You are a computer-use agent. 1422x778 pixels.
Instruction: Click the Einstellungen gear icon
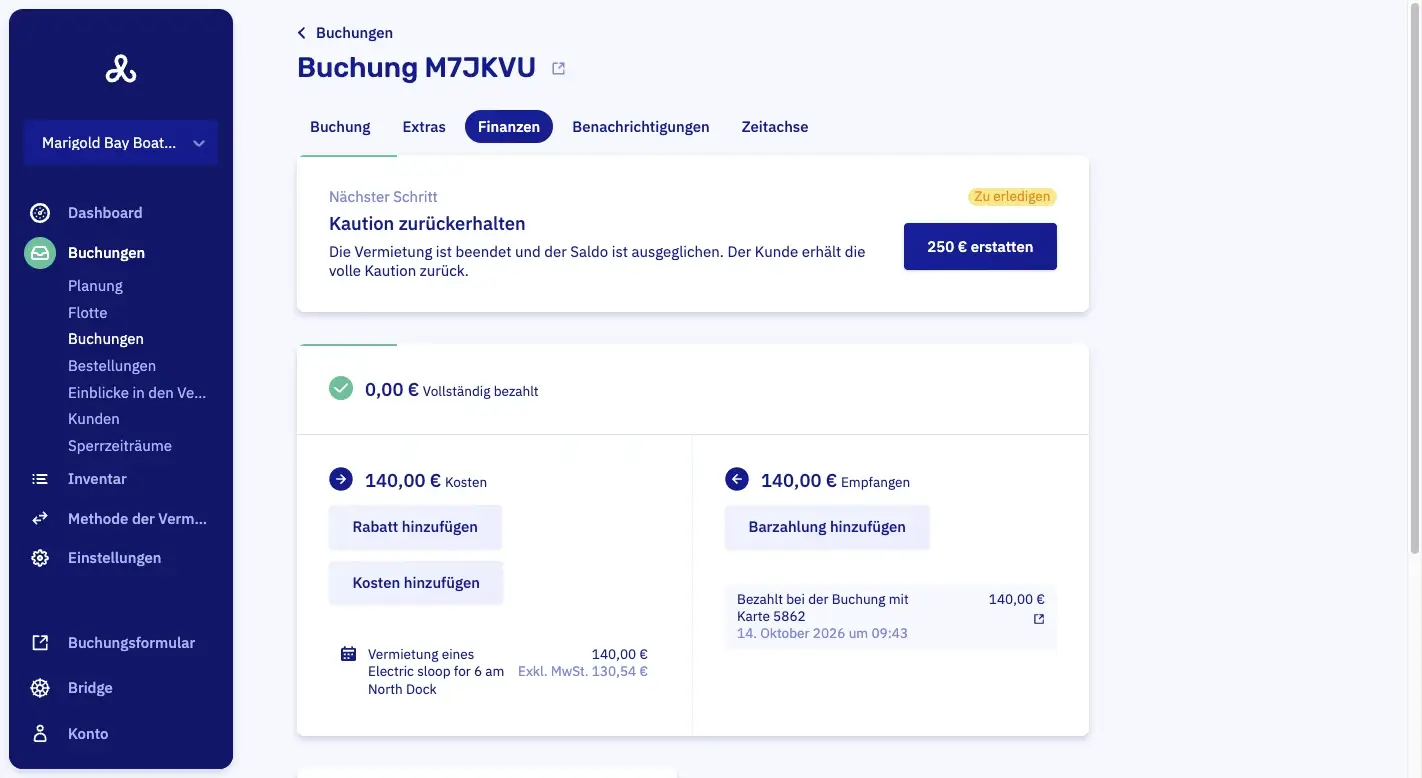40,558
